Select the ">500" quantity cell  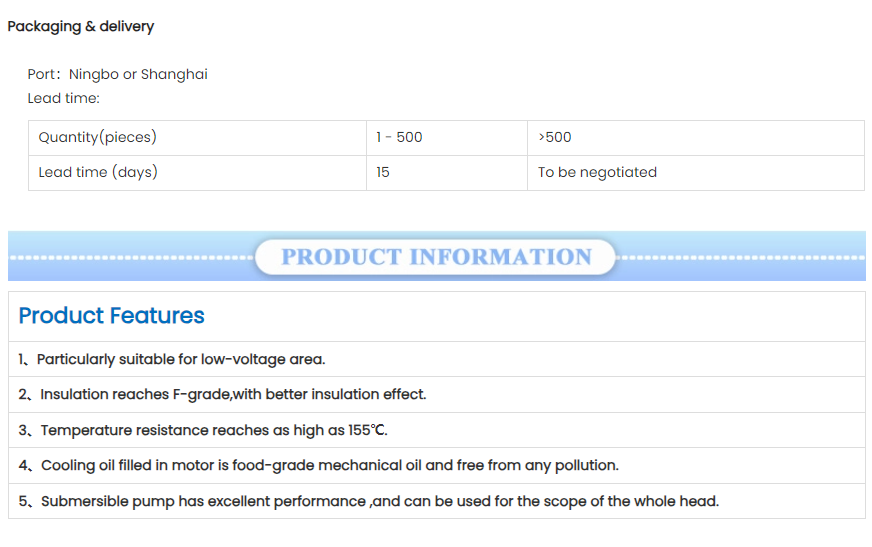pos(555,137)
